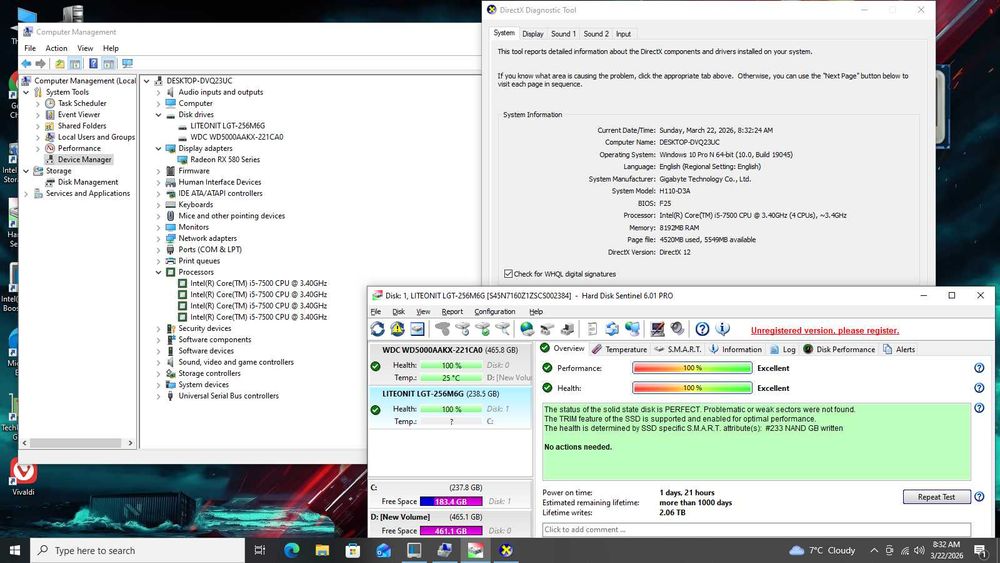Viewport: 1000px width, 563px height.
Task: Click the Task View icon on the taskbar
Action: click(x=260, y=550)
